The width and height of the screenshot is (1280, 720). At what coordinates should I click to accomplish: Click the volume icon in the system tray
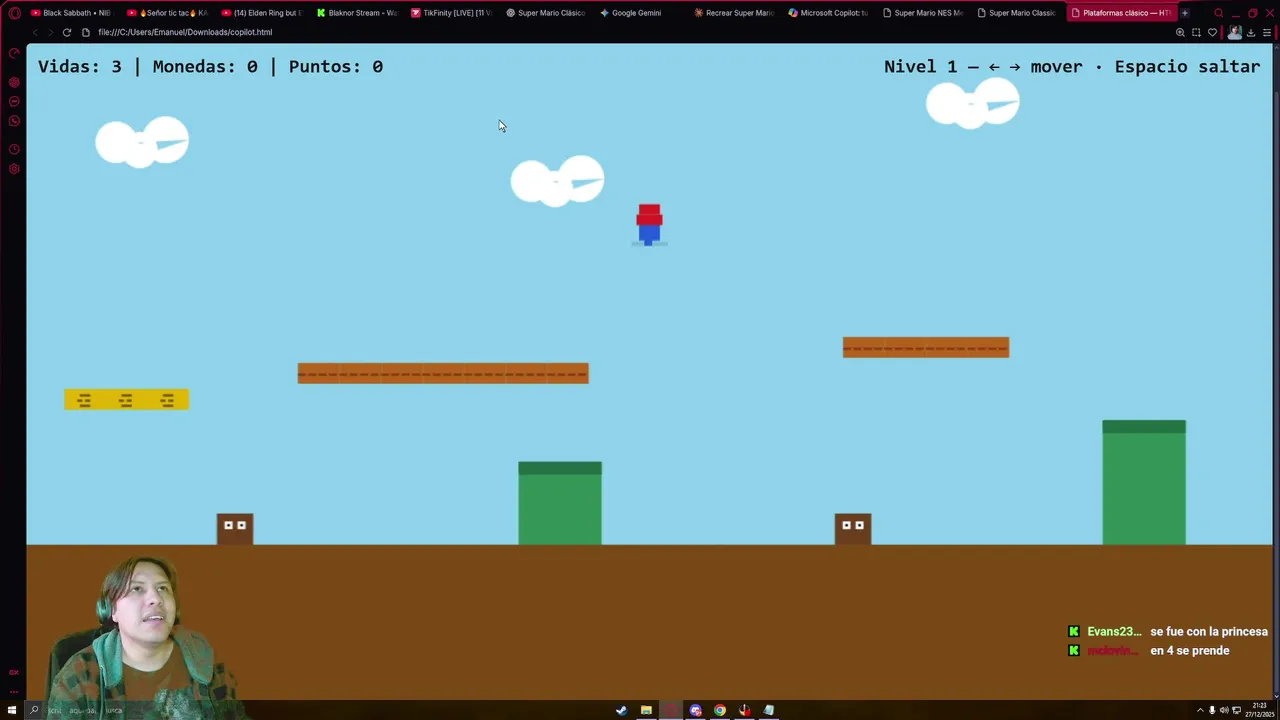coord(1224,711)
